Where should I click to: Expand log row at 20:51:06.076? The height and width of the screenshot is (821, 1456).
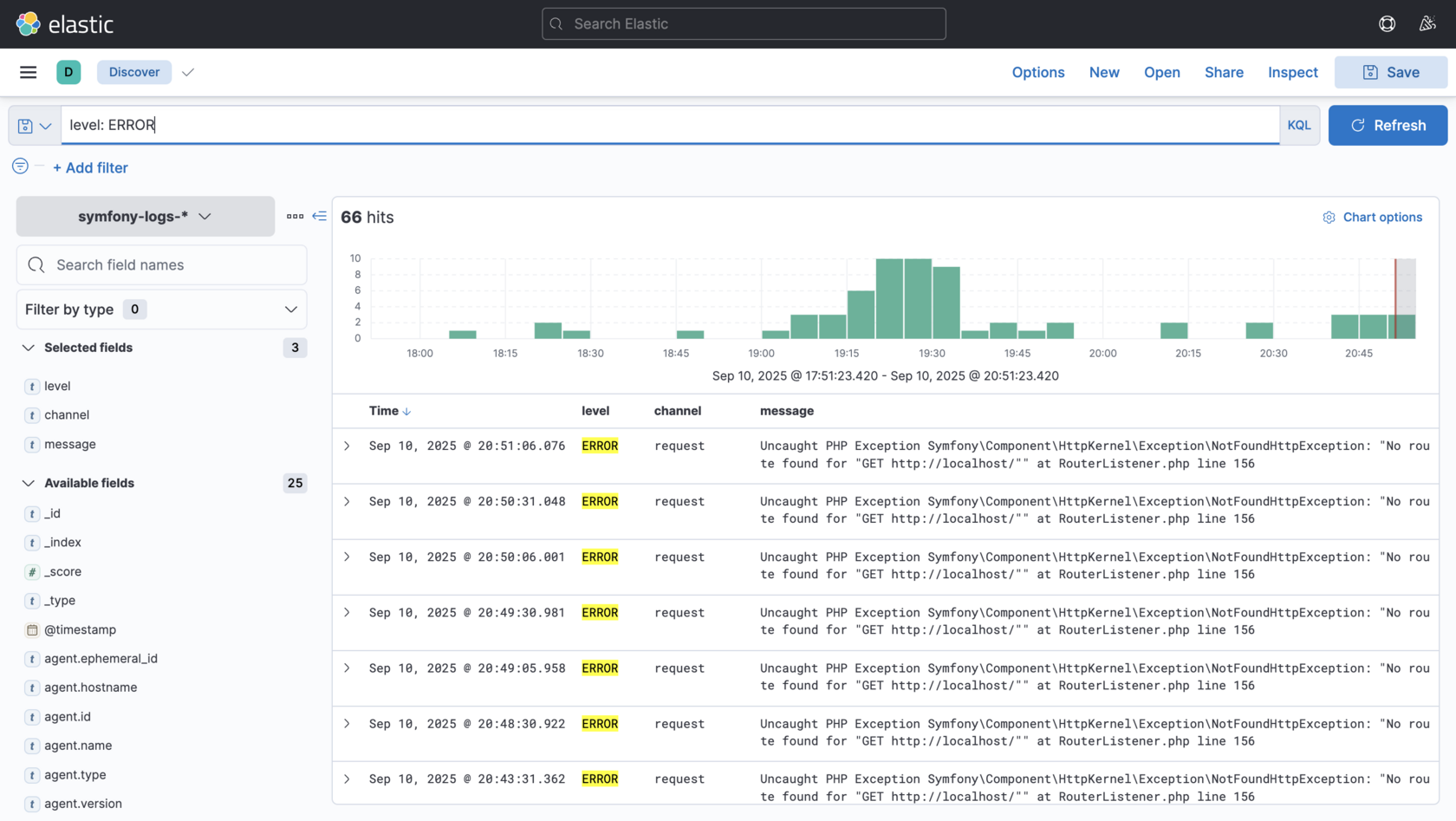pyautogui.click(x=347, y=446)
